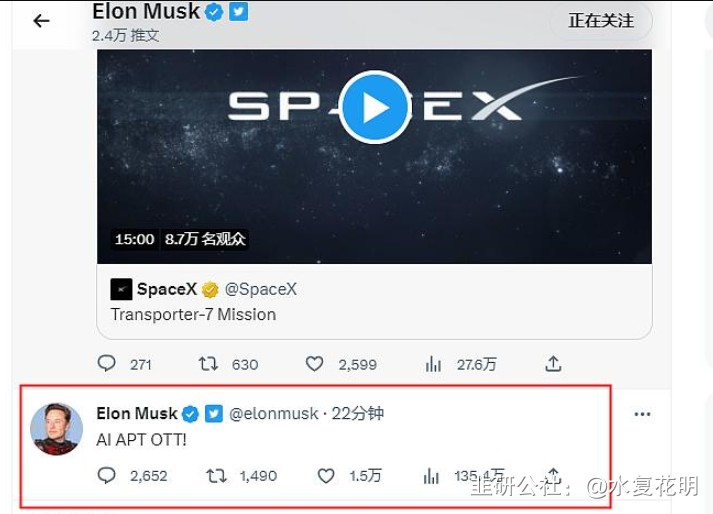Image resolution: width=713 pixels, height=514 pixels.
Task: Open the @SpaceX handle link
Action: (261, 289)
